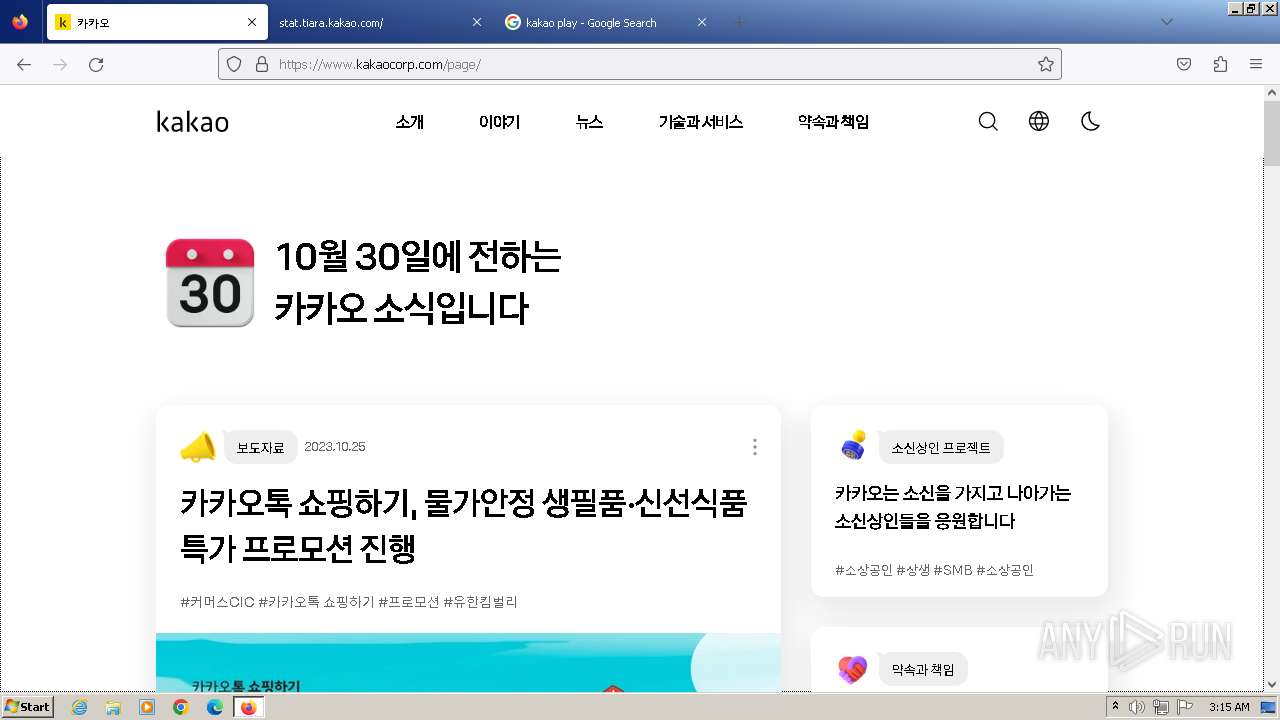This screenshot has width=1280, height=720.
Task: Click the #SMB hashtag
Action: tap(953, 570)
